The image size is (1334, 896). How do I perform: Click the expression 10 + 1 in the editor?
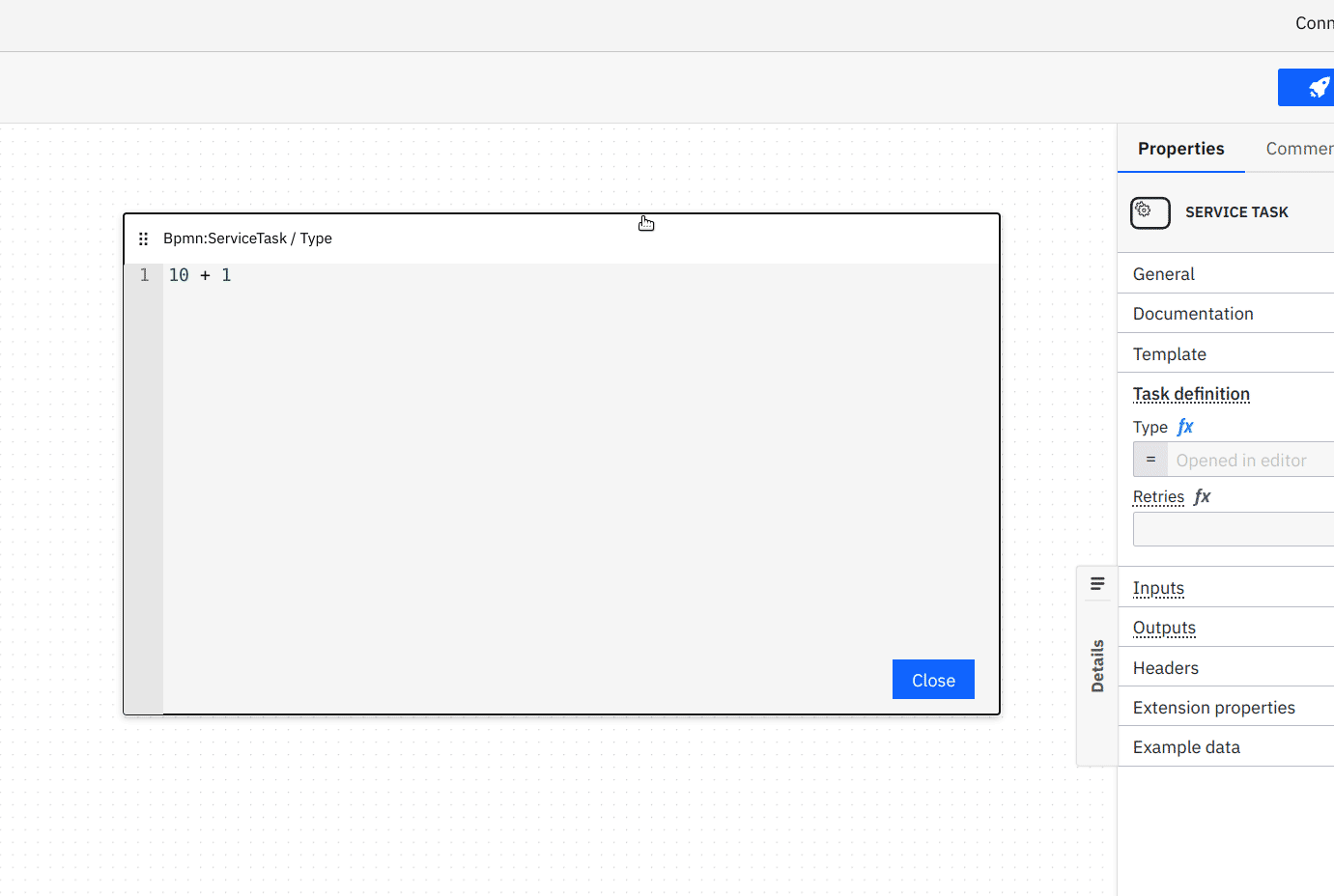coord(200,274)
